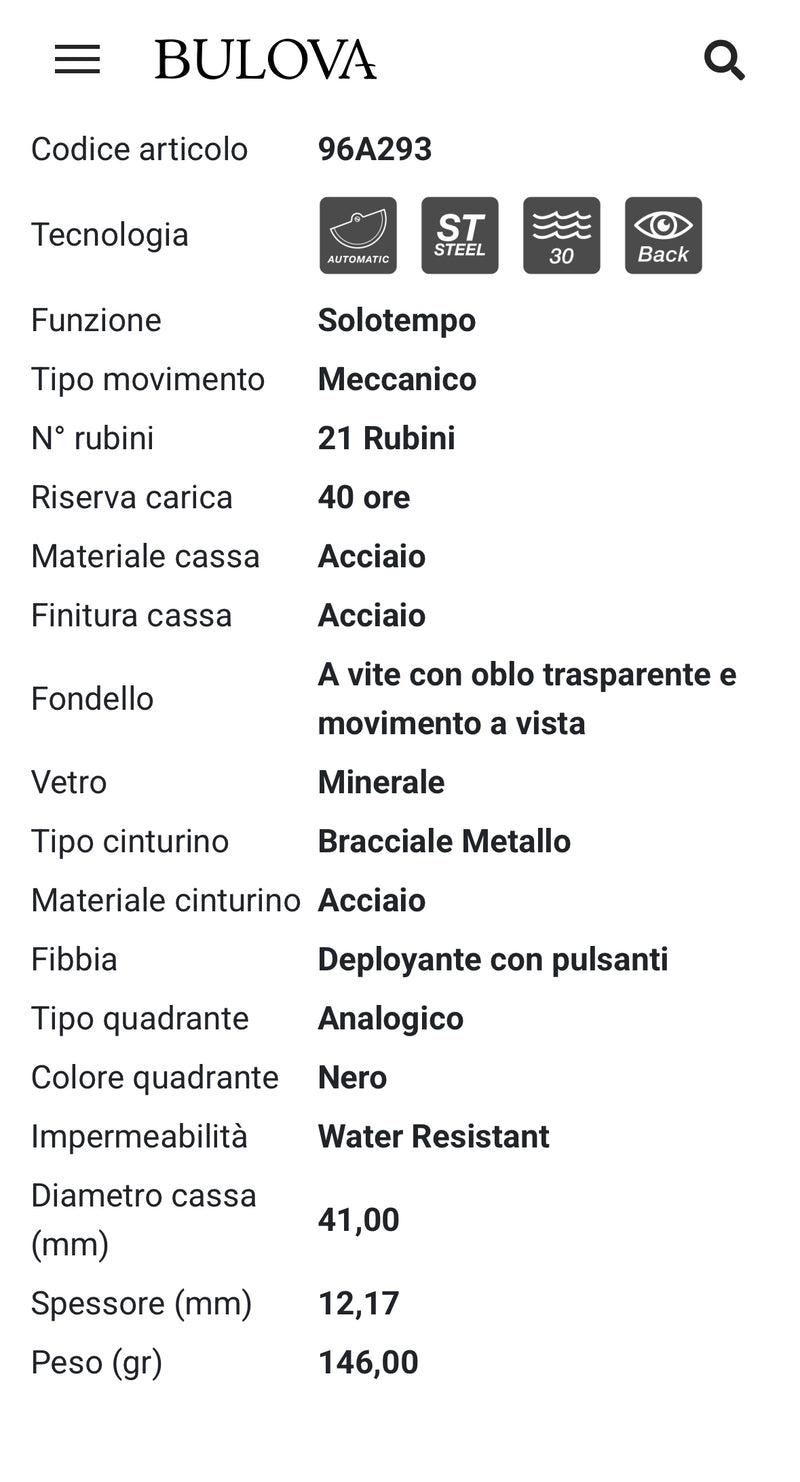
Task: Click the Water Resistant value
Action: click(434, 1136)
